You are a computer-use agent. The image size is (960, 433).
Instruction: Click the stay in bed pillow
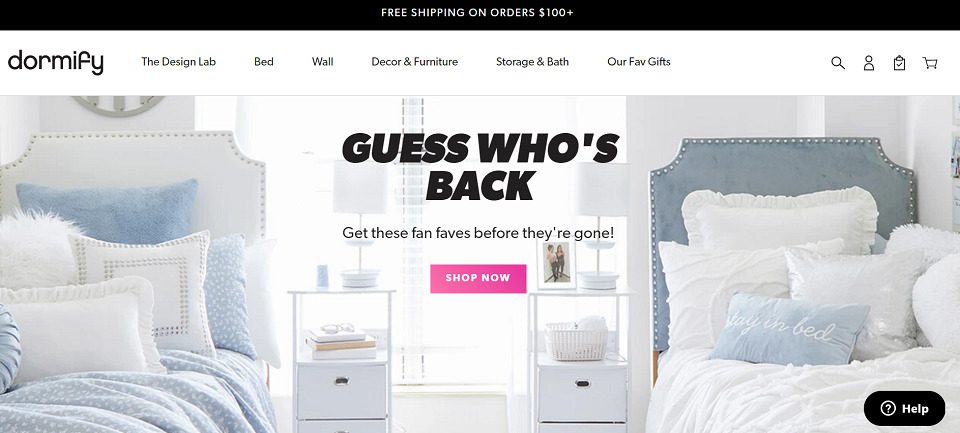click(789, 328)
